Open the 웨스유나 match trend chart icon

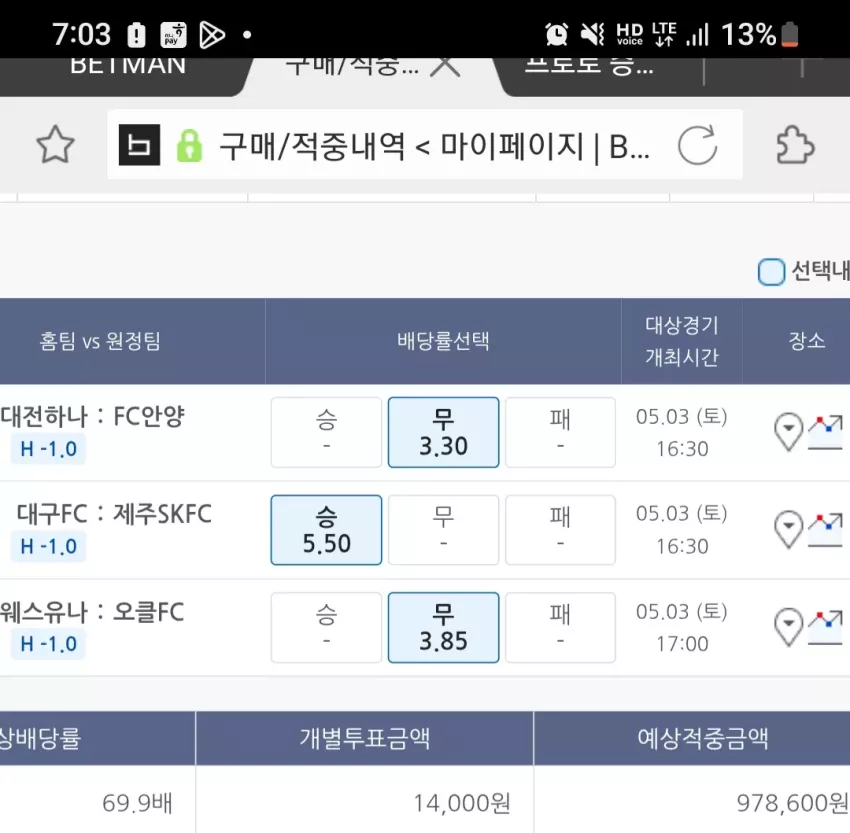826,627
